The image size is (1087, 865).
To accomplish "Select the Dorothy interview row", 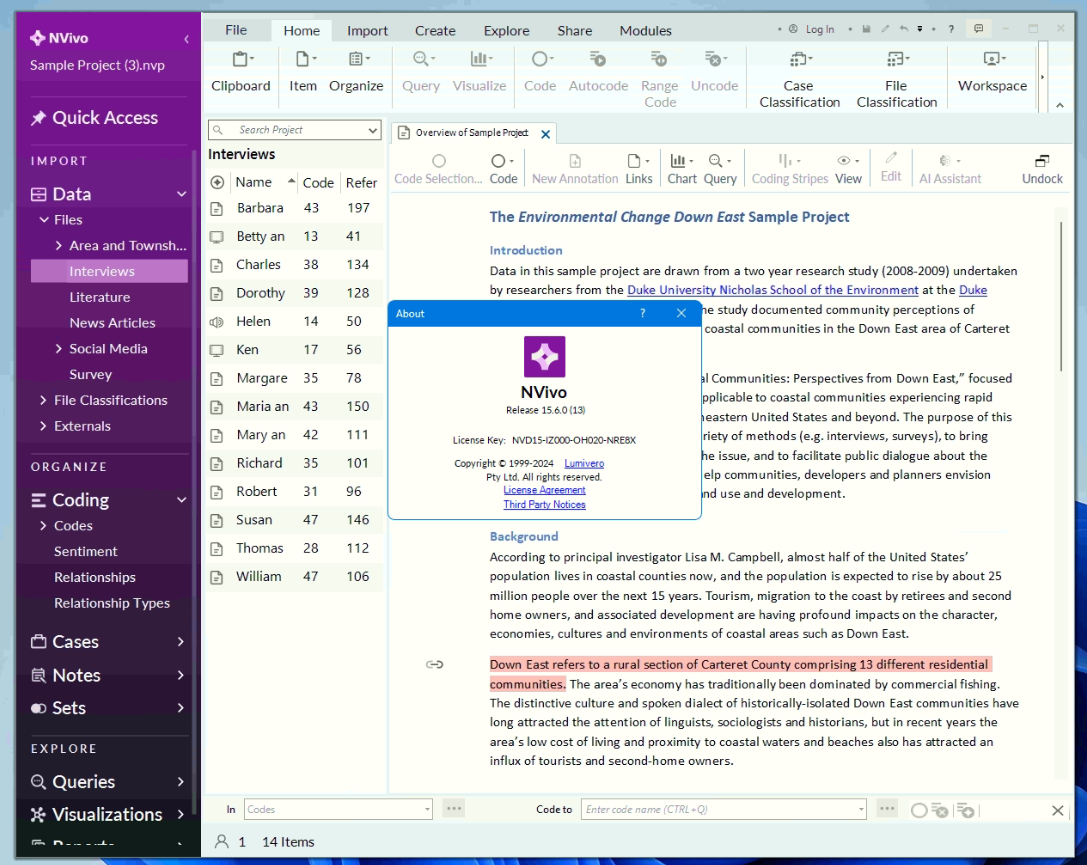I will 295,293.
